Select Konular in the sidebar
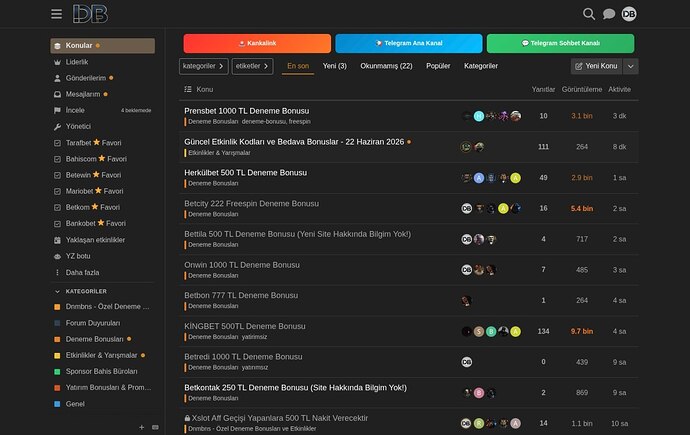This screenshot has height=435, width=690. tap(103, 46)
